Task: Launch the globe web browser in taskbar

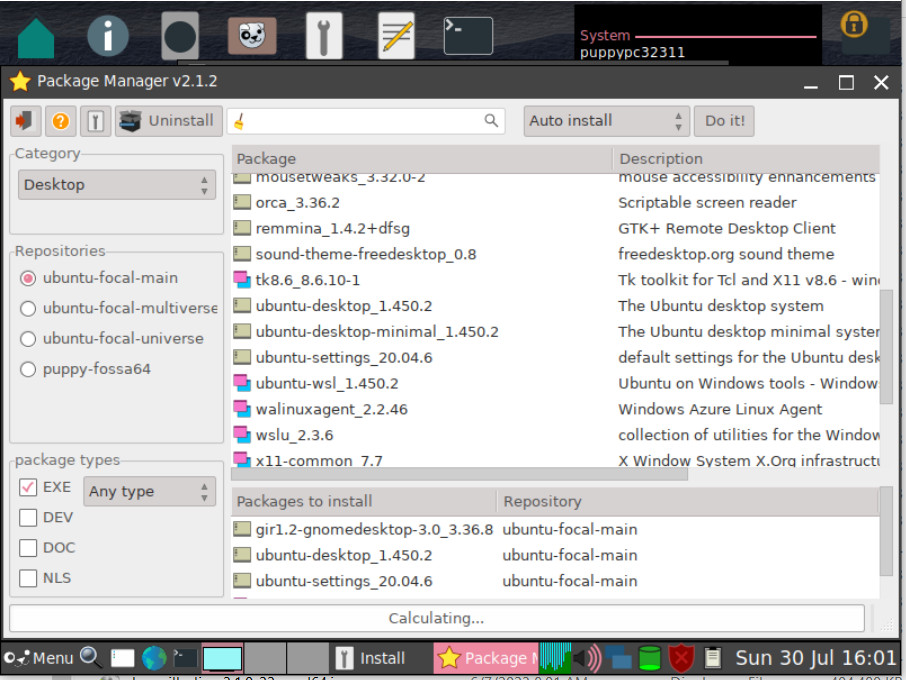Action: 154,658
